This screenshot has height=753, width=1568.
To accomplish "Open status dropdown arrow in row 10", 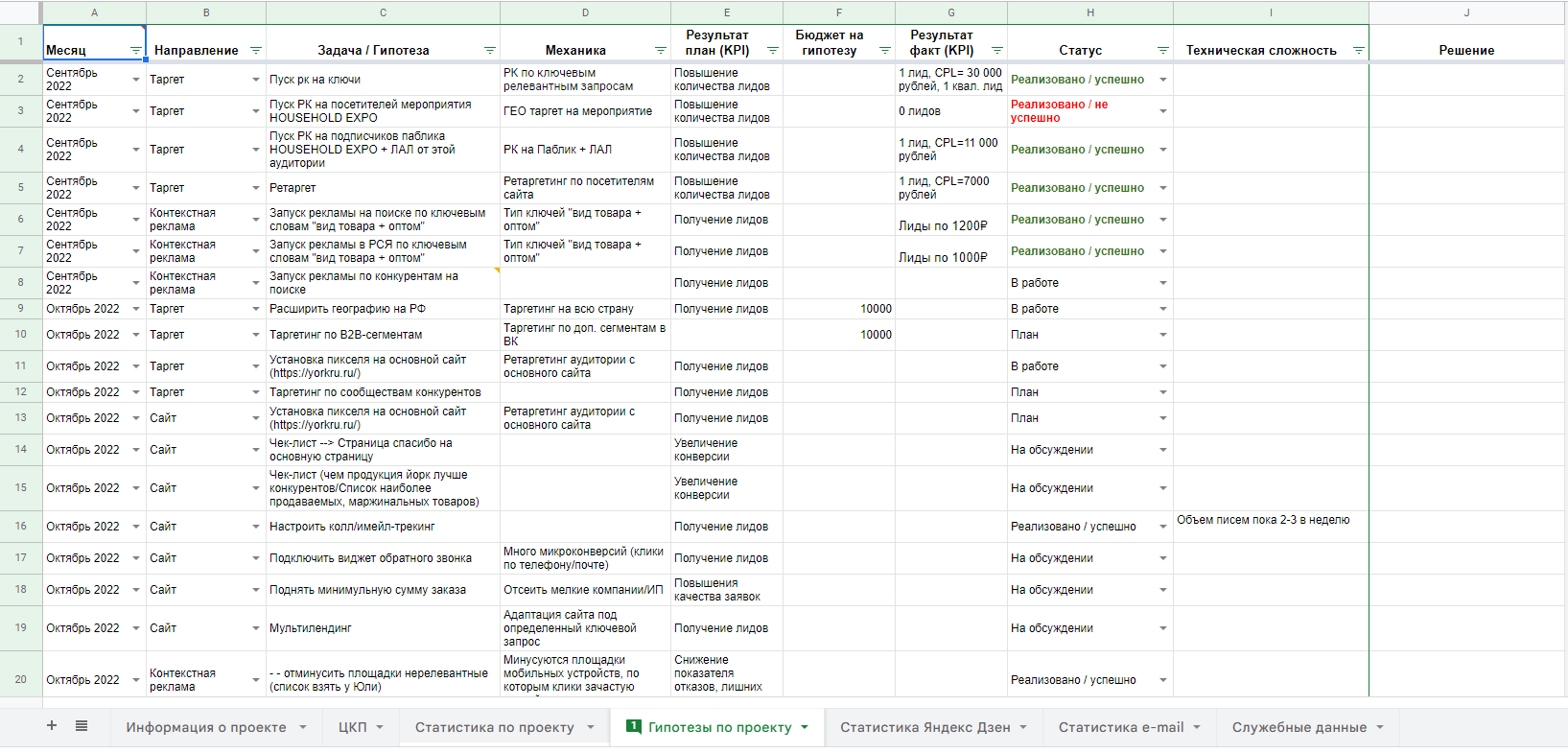I will tap(1163, 335).
